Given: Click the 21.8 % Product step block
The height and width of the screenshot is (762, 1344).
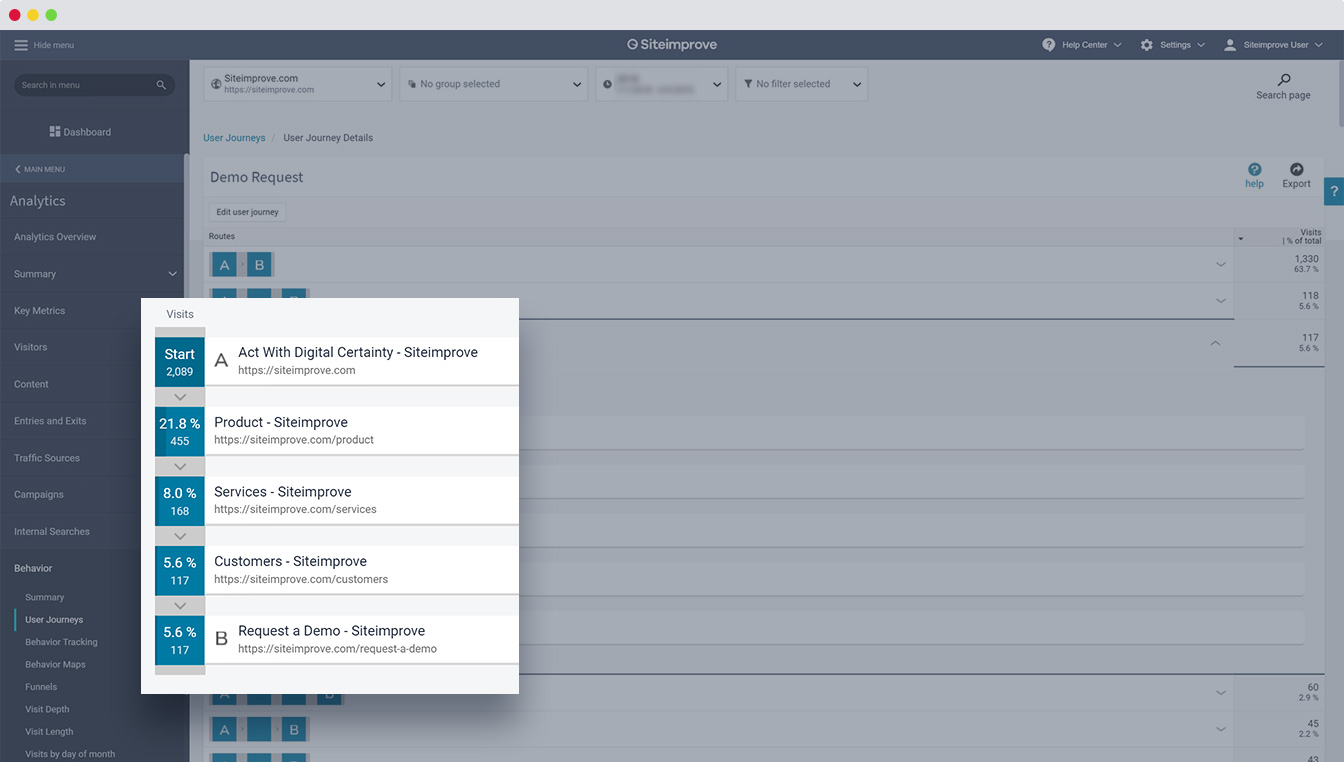Looking at the screenshot, I should [x=180, y=431].
